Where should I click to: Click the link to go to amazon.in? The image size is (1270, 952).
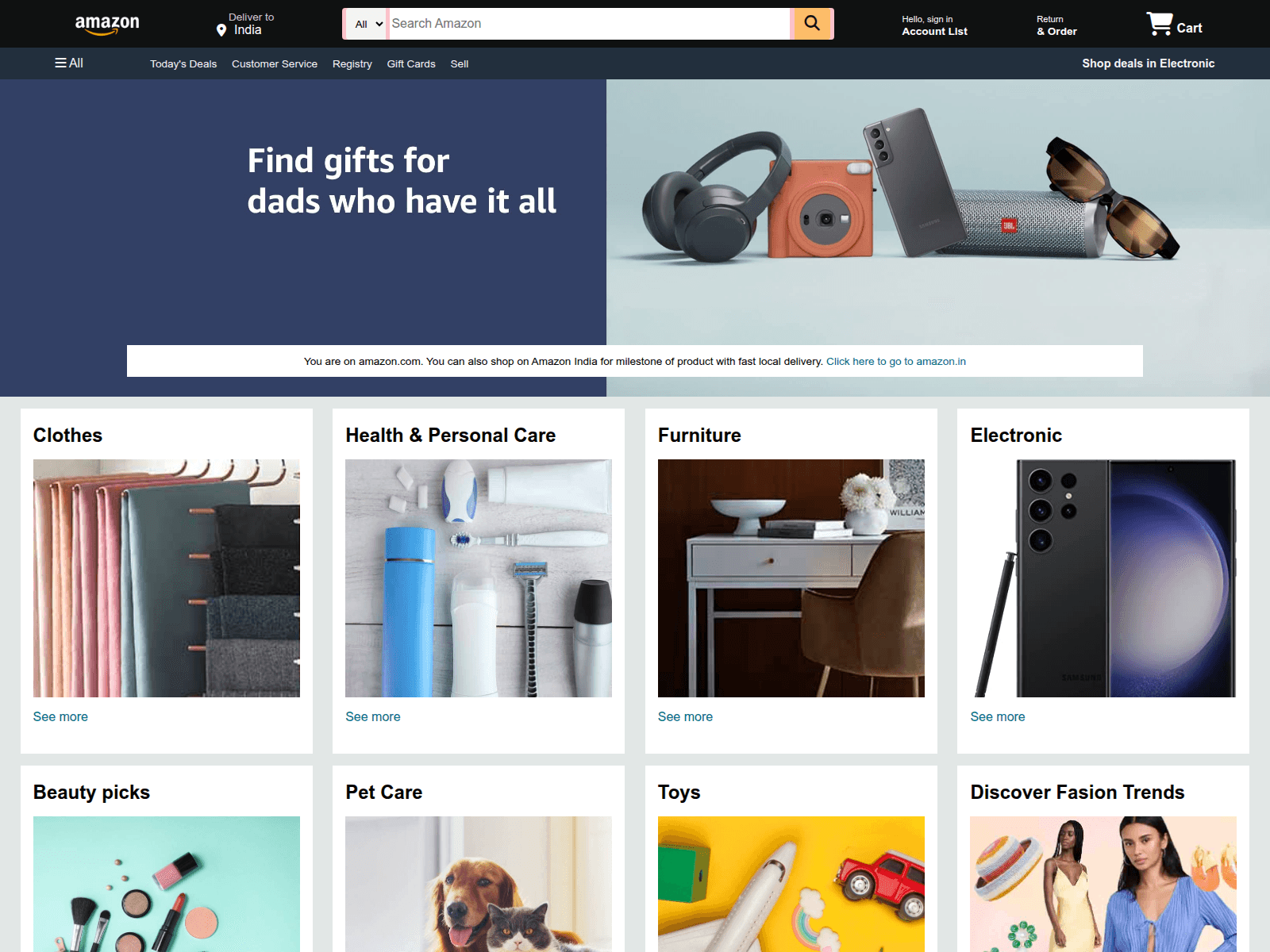[896, 362]
